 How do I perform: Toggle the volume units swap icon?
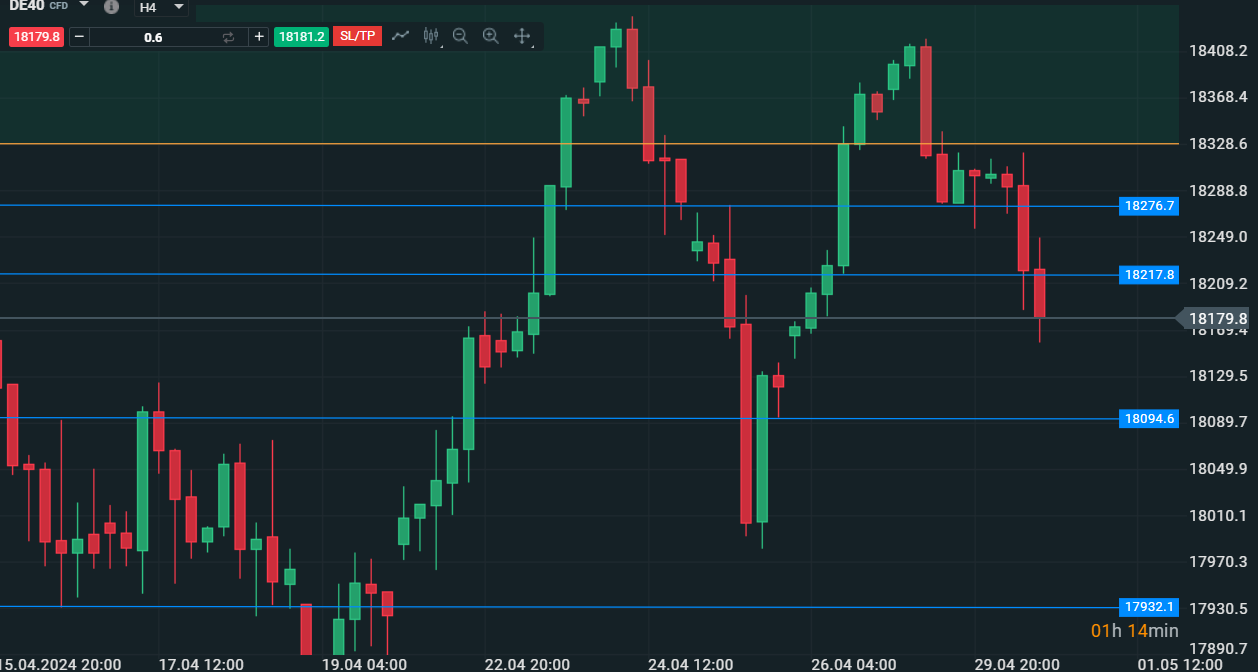click(228, 37)
